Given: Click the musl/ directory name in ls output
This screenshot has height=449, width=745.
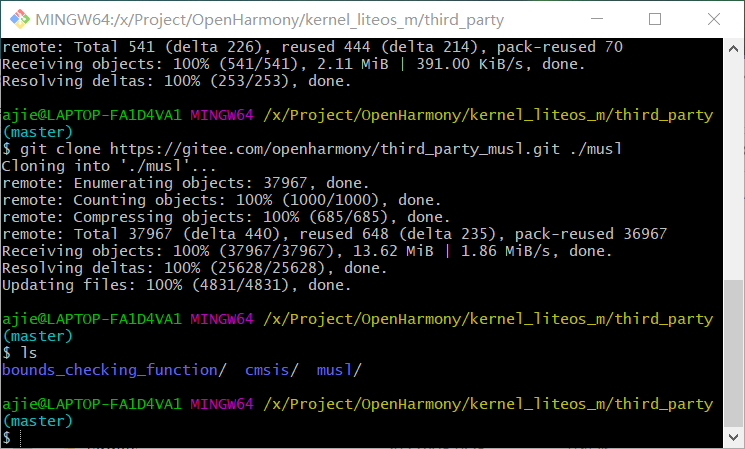Looking at the screenshot, I should pos(339,370).
